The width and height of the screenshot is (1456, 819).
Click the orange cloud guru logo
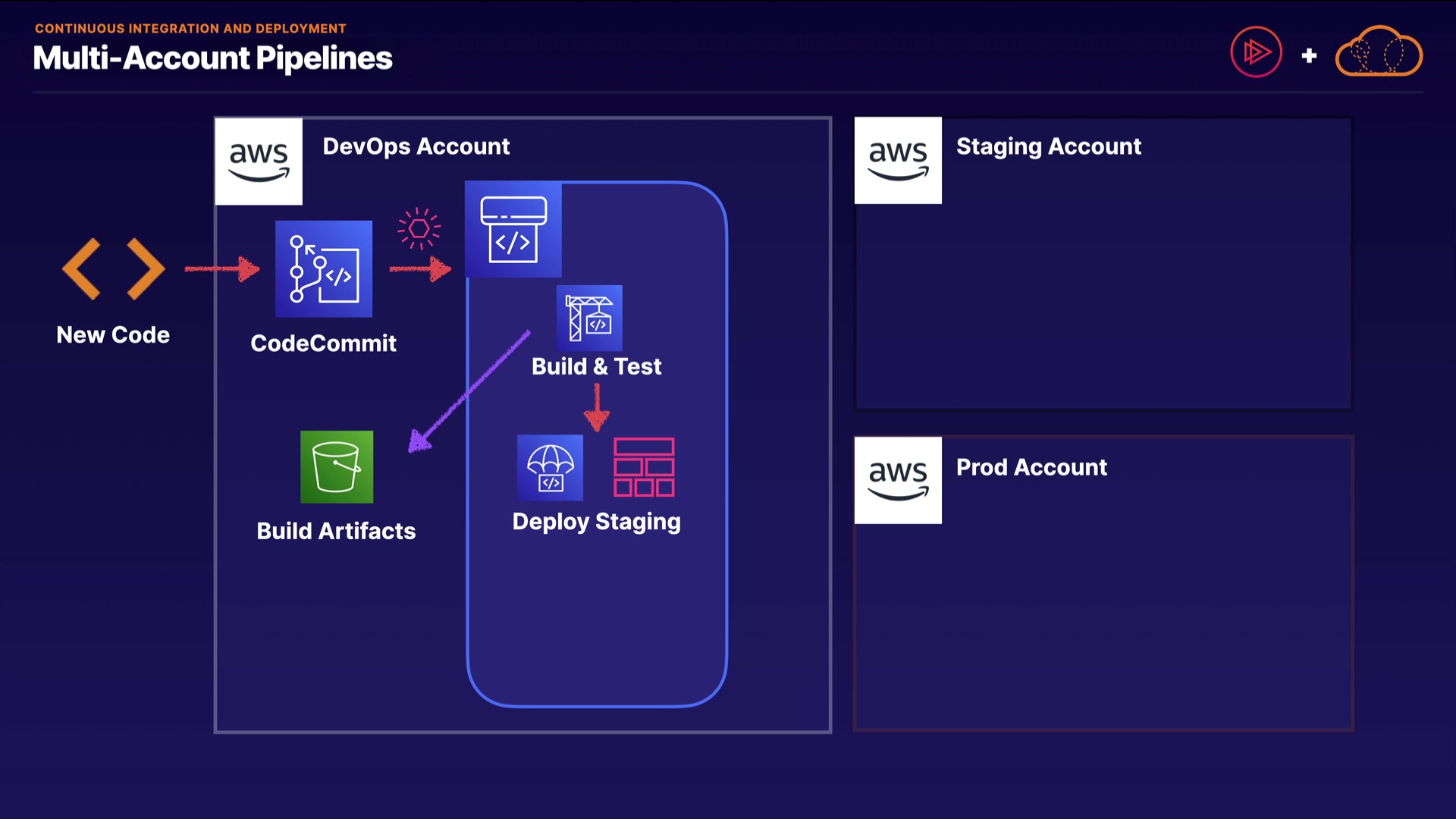(1378, 52)
